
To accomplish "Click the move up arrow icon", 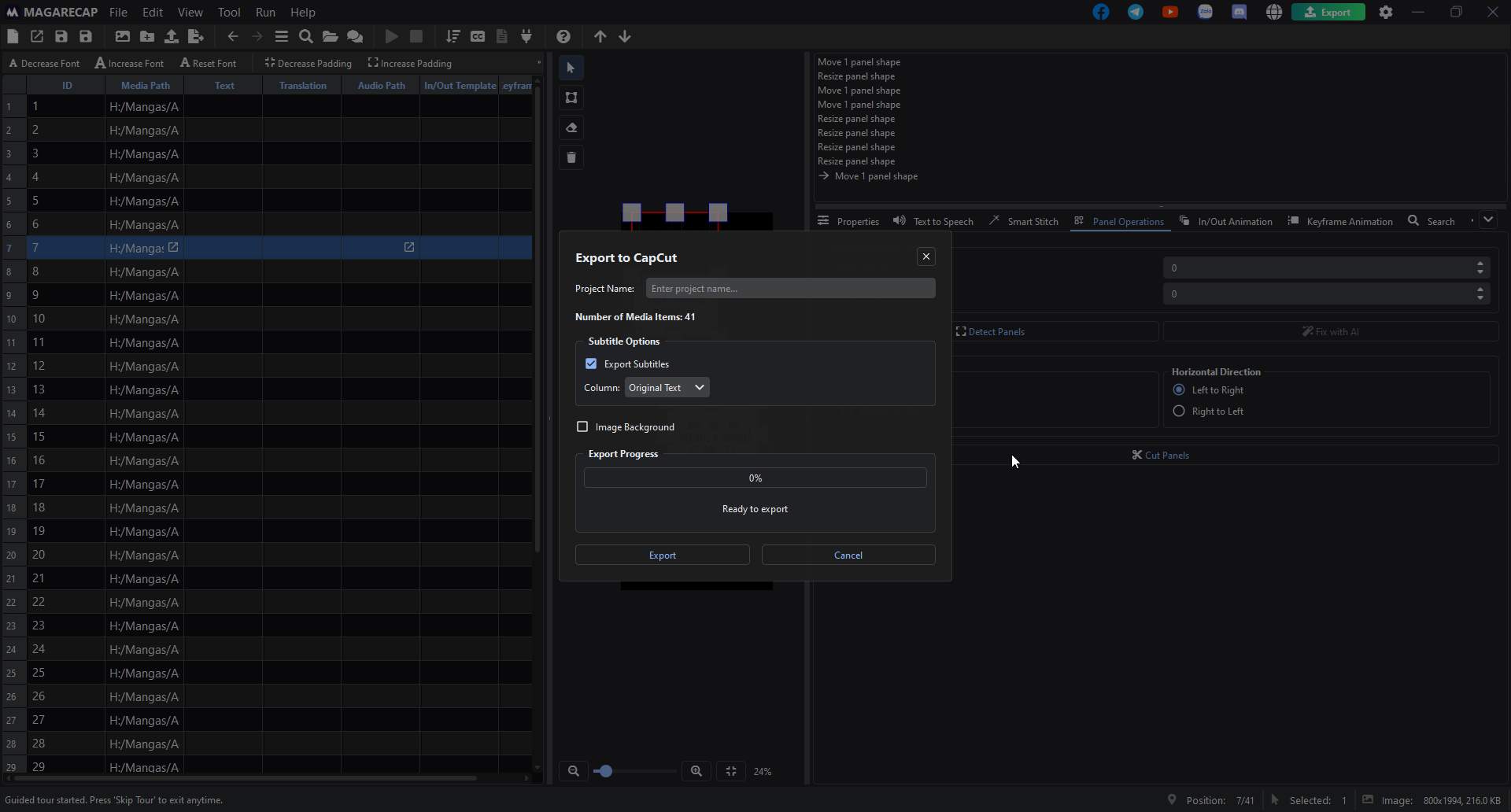I will [x=600, y=36].
